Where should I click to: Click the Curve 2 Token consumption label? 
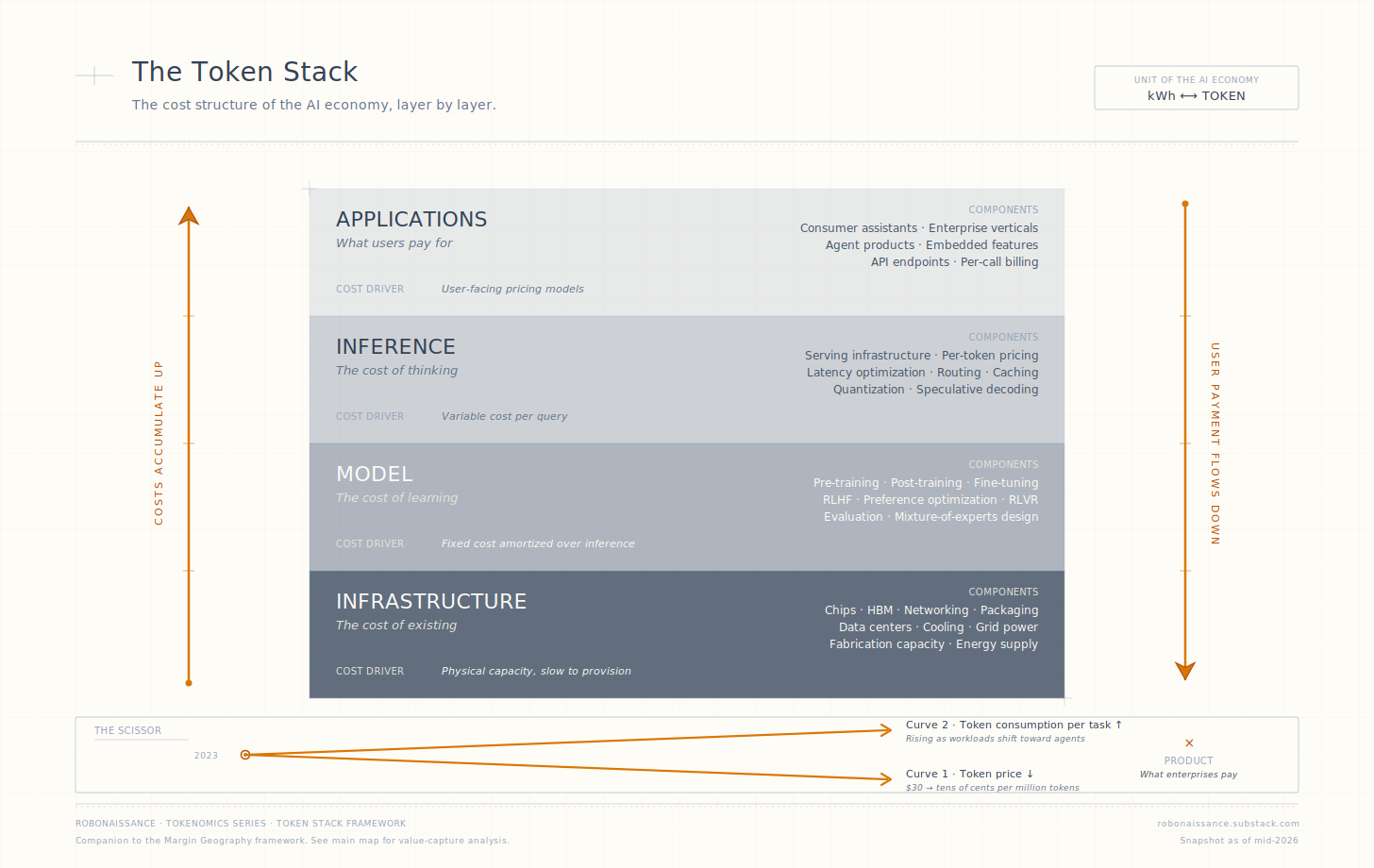point(1014,725)
